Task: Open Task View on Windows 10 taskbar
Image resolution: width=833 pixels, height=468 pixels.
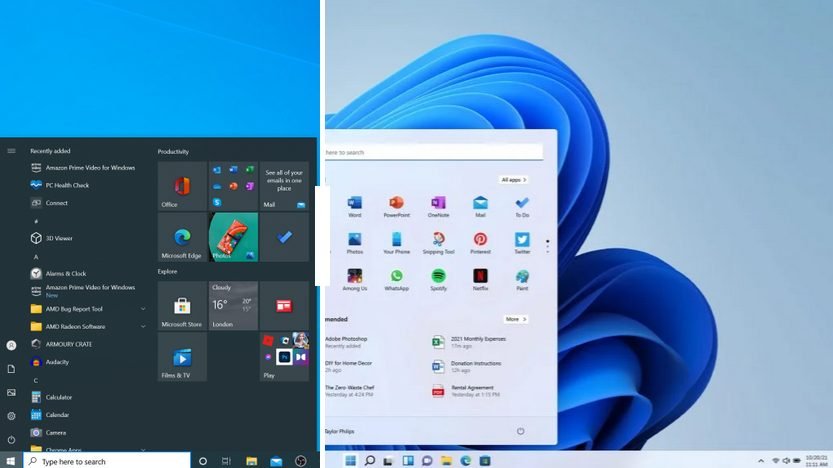Action: pos(226,461)
